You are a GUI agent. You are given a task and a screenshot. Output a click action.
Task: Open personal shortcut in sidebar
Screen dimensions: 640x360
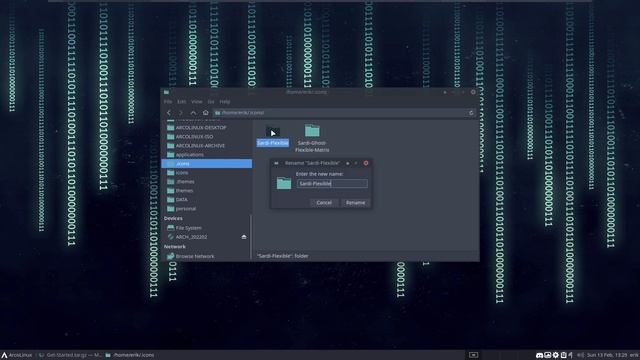[x=207, y=209]
